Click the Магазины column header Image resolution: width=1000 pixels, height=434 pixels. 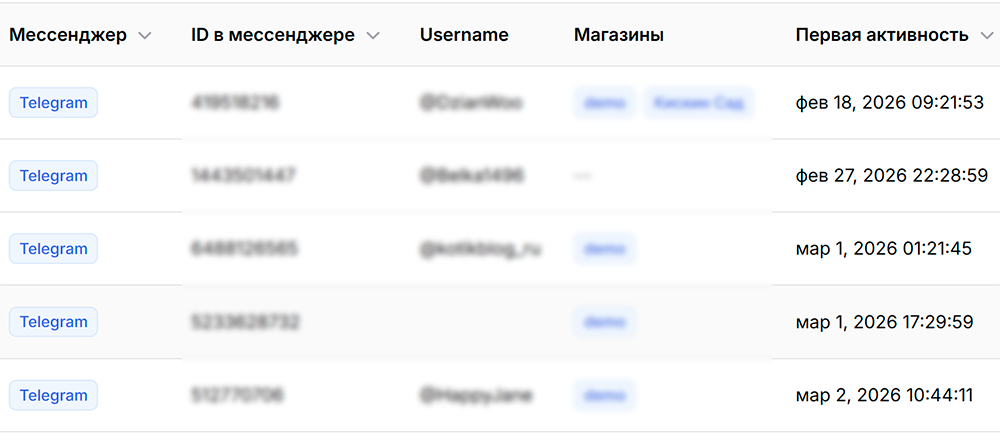coord(619,35)
